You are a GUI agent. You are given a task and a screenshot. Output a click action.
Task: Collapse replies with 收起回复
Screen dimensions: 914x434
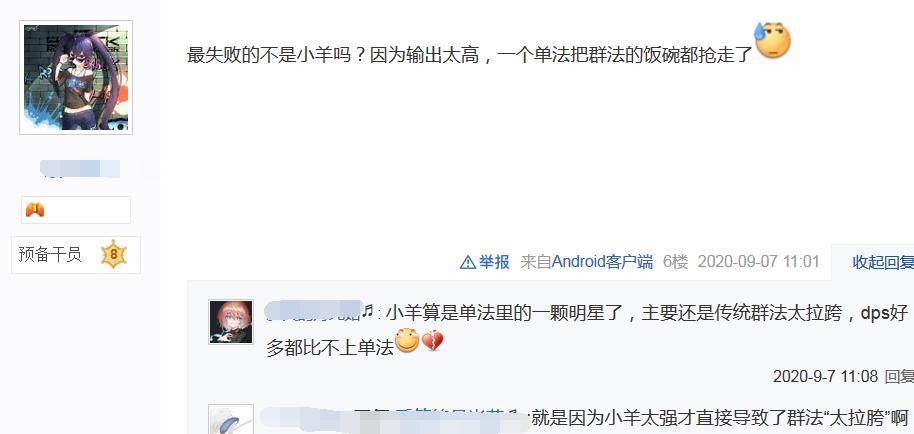[x=883, y=262]
